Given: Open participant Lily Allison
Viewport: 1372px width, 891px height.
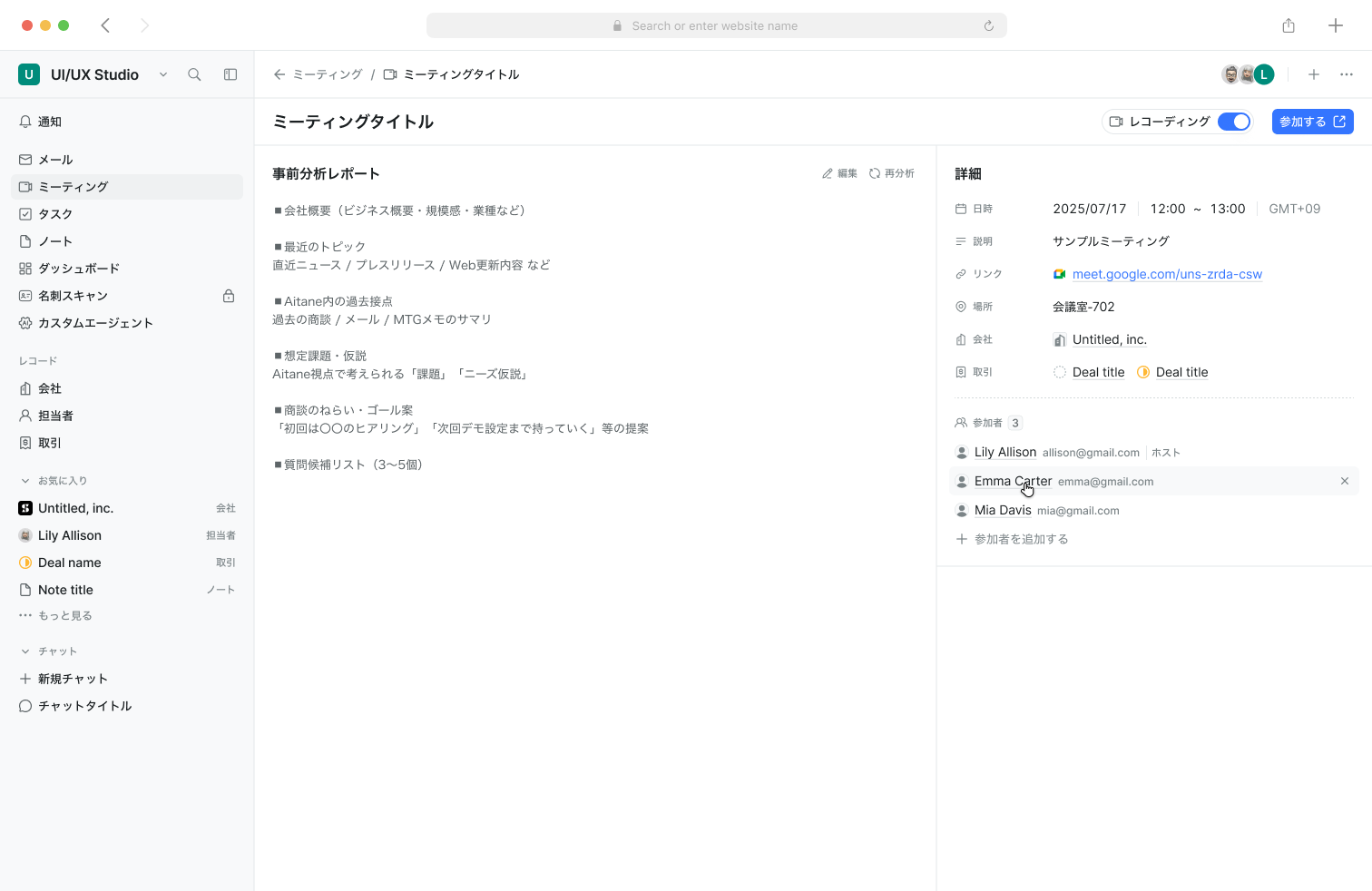Looking at the screenshot, I should coord(1005,452).
